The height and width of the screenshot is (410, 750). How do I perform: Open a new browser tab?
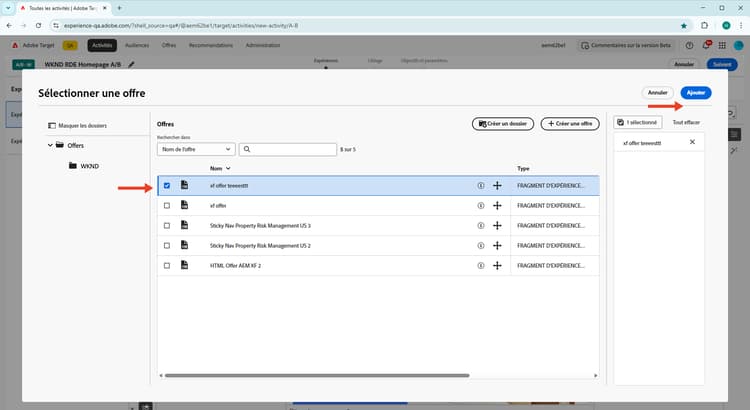tap(119, 8)
